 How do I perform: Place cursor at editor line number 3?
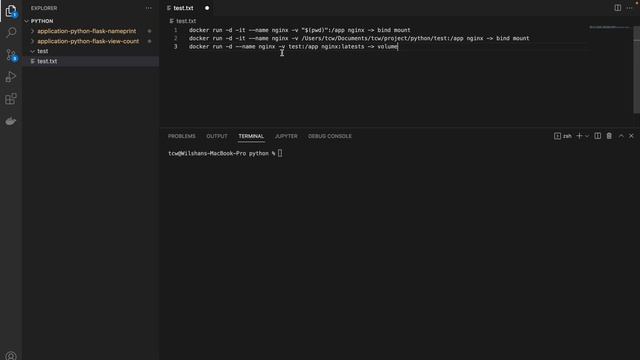[176, 47]
